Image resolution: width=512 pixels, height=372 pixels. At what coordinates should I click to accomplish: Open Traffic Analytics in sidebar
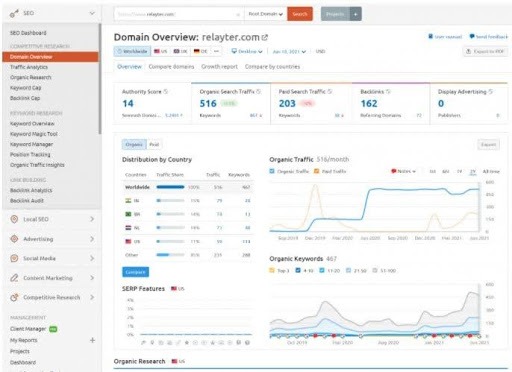29,67
